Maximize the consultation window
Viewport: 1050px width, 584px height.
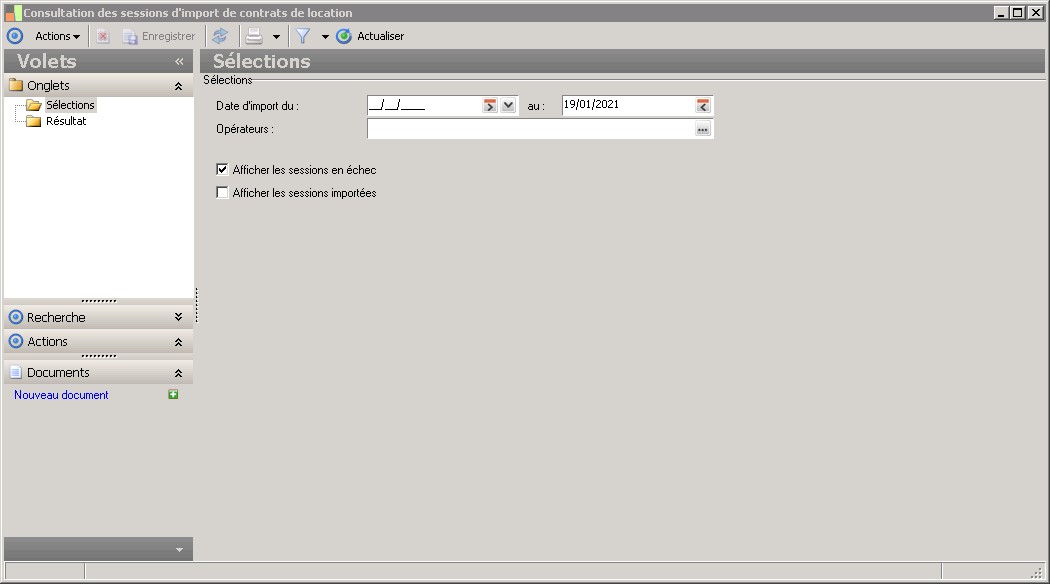pyautogui.click(x=1018, y=12)
